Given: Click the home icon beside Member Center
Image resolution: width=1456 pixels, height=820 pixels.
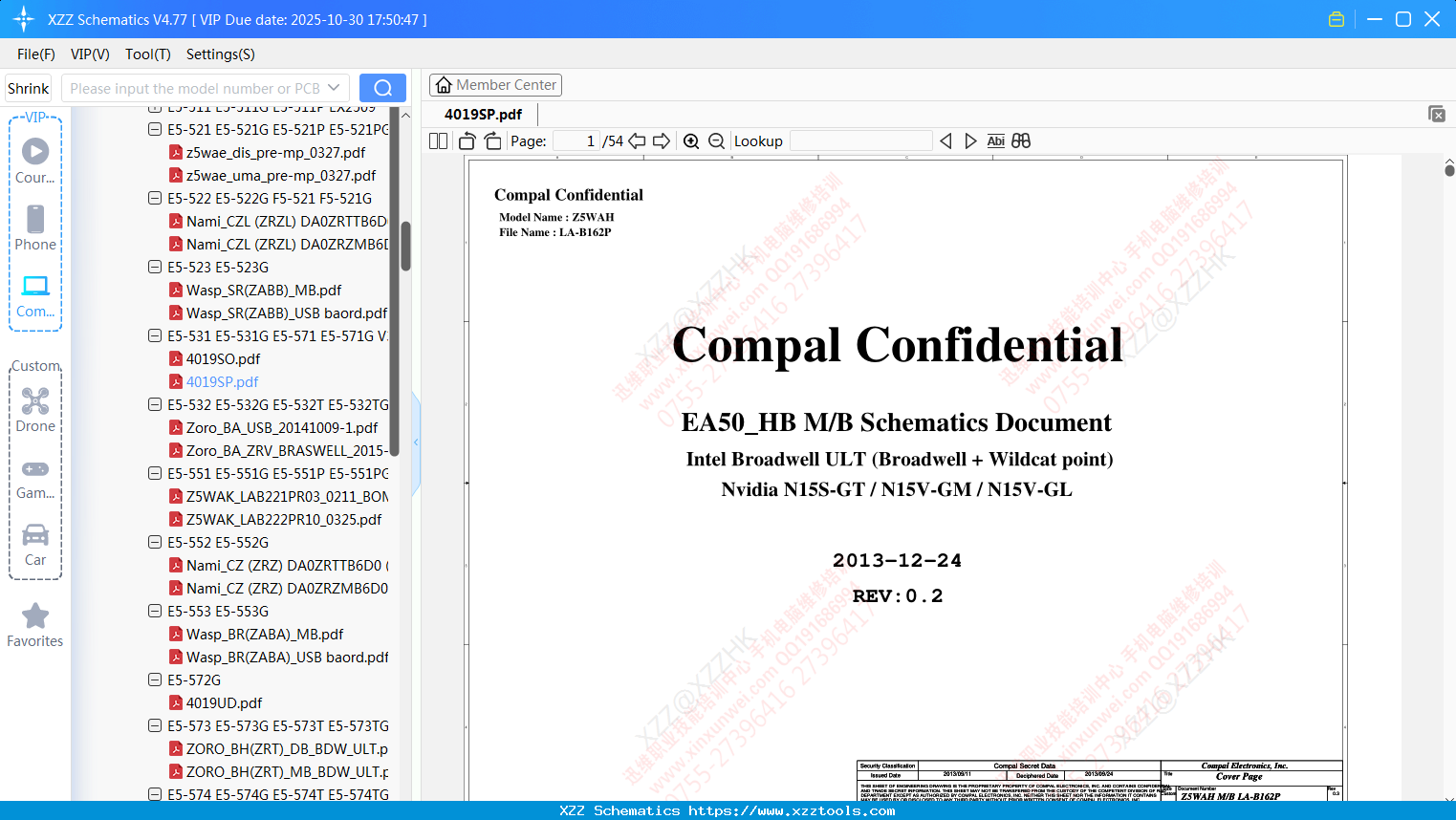Looking at the screenshot, I should click(444, 85).
